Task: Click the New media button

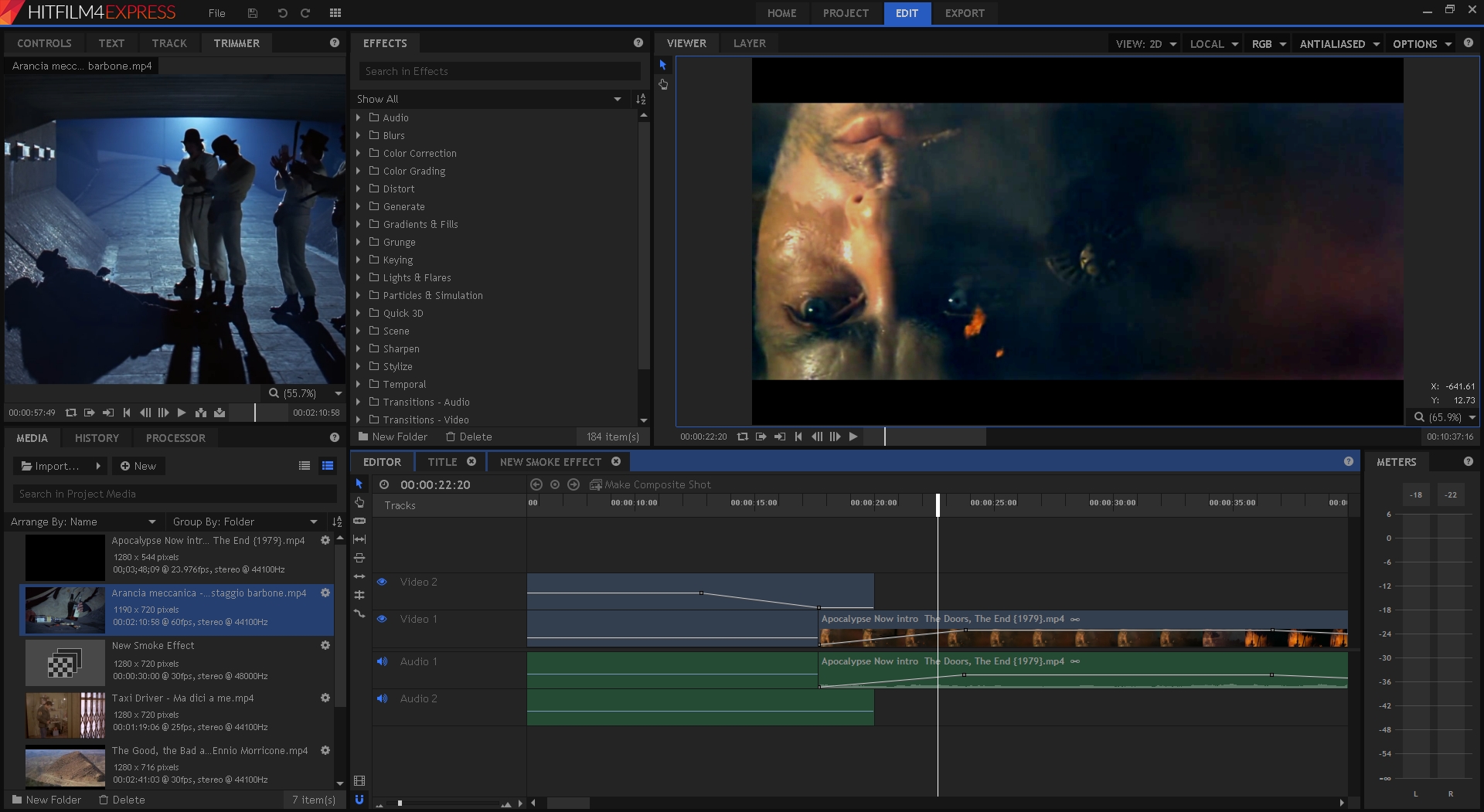Action: tap(138, 466)
